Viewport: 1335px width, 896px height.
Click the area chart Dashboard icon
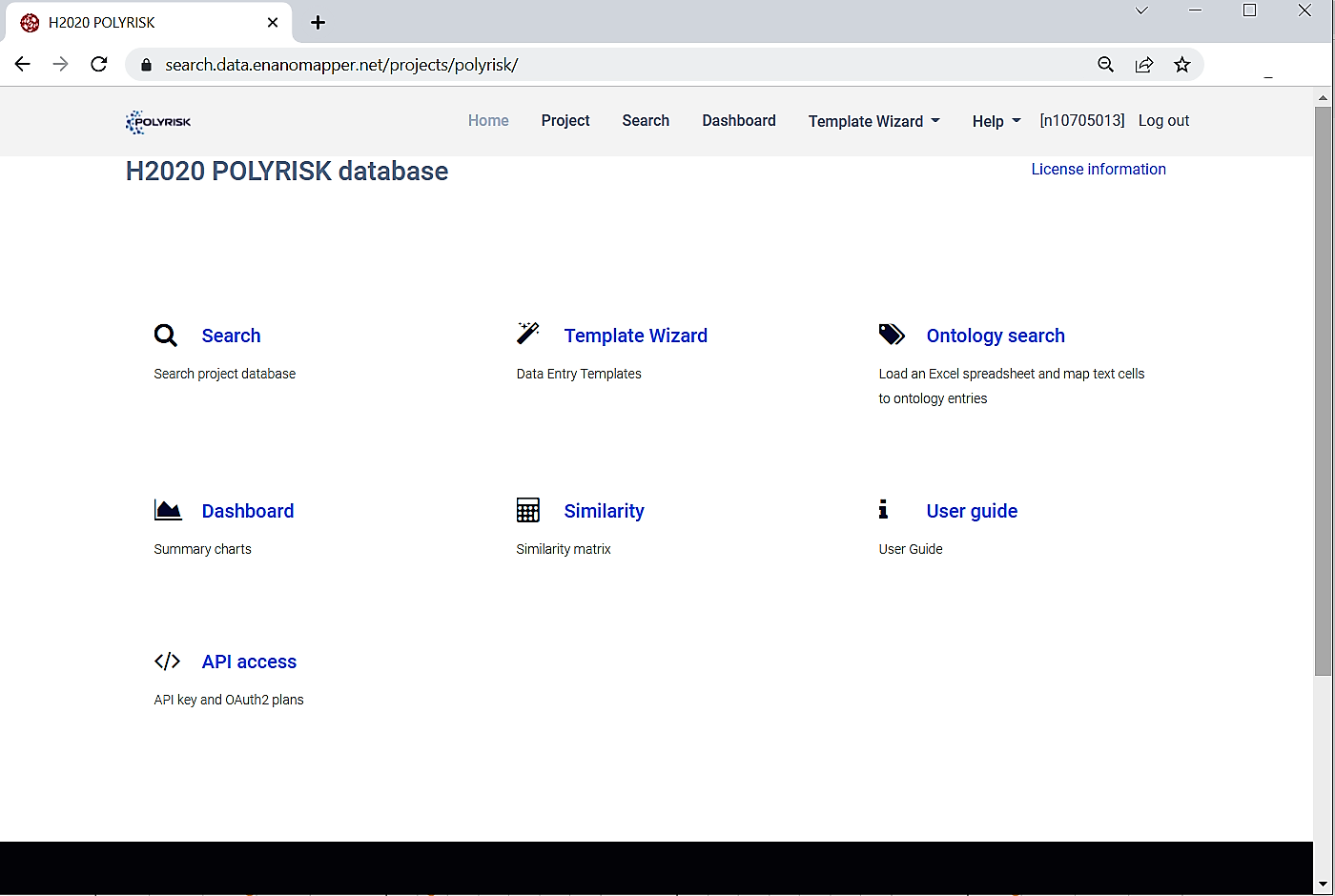[168, 510]
